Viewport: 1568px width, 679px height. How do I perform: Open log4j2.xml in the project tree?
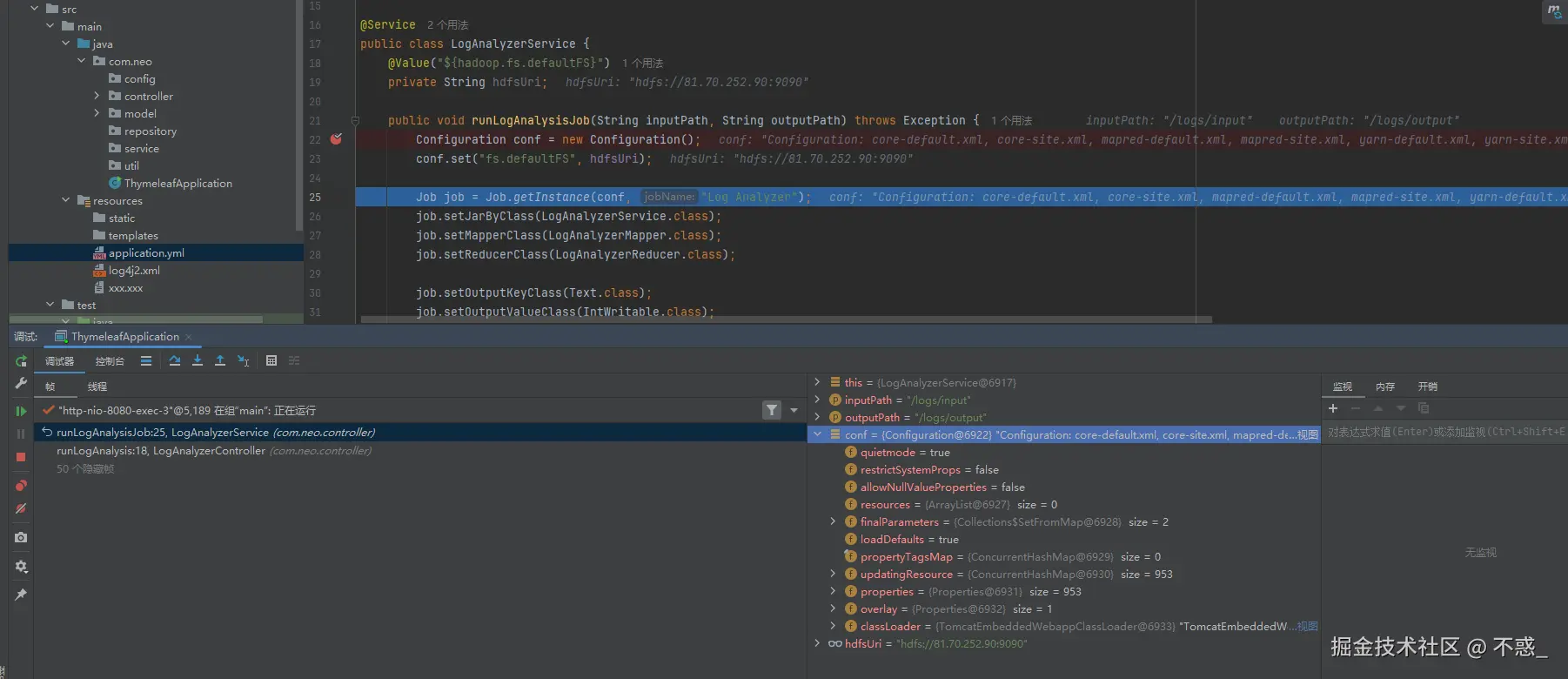134,271
